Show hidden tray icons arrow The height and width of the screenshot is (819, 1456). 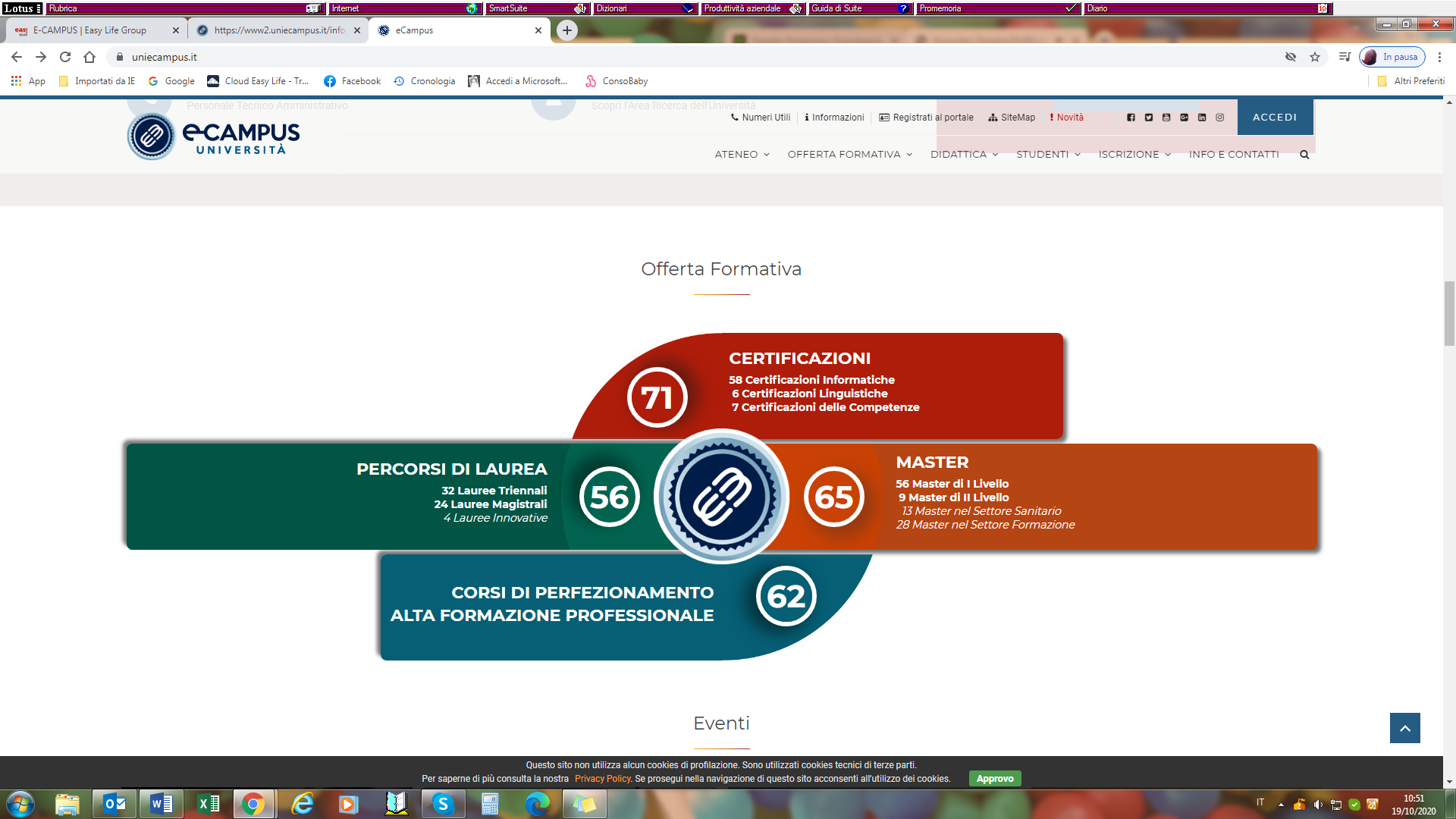point(1281,805)
